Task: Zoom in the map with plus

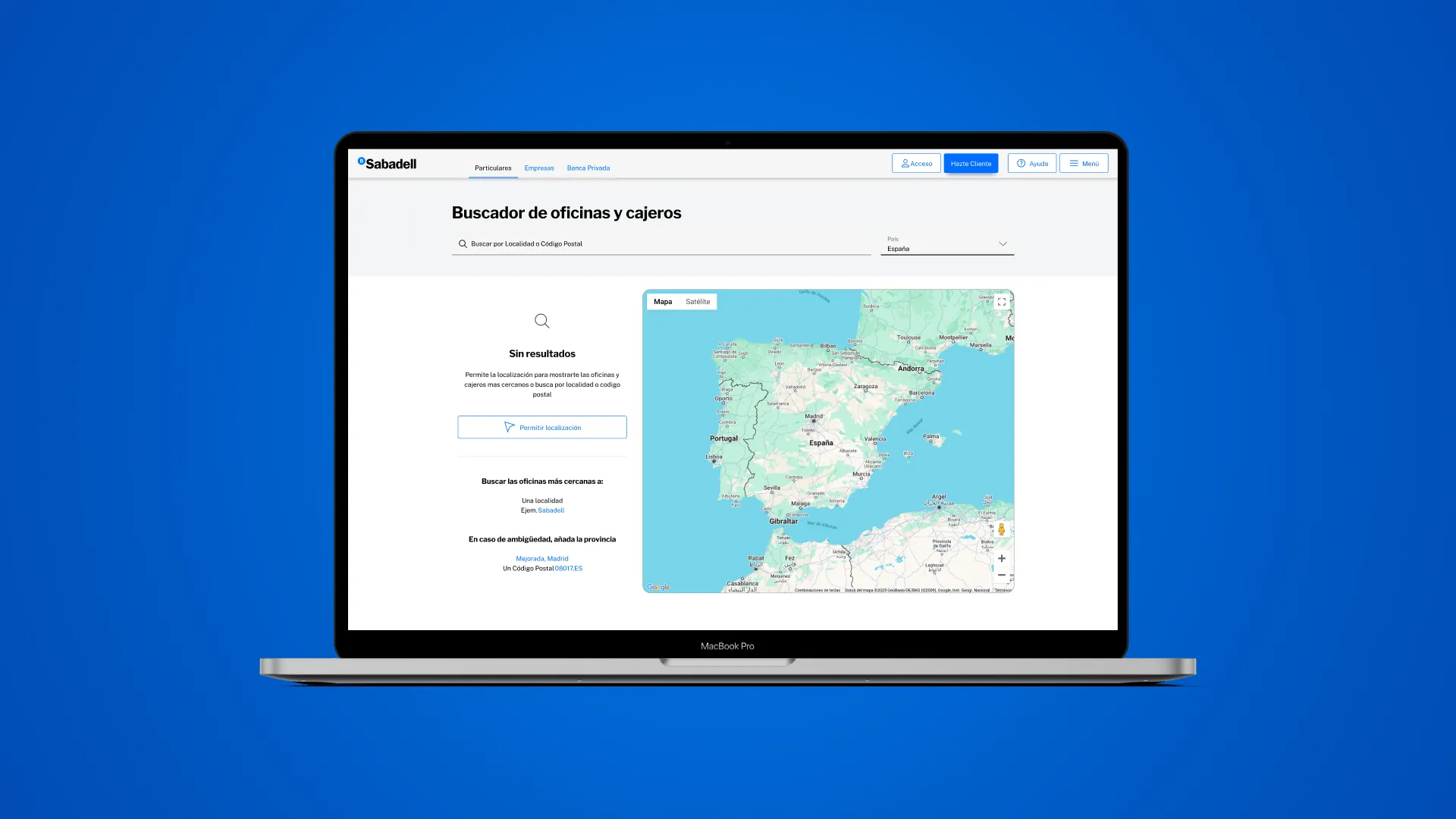Action: pyautogui.click(x=1001, y=558)
